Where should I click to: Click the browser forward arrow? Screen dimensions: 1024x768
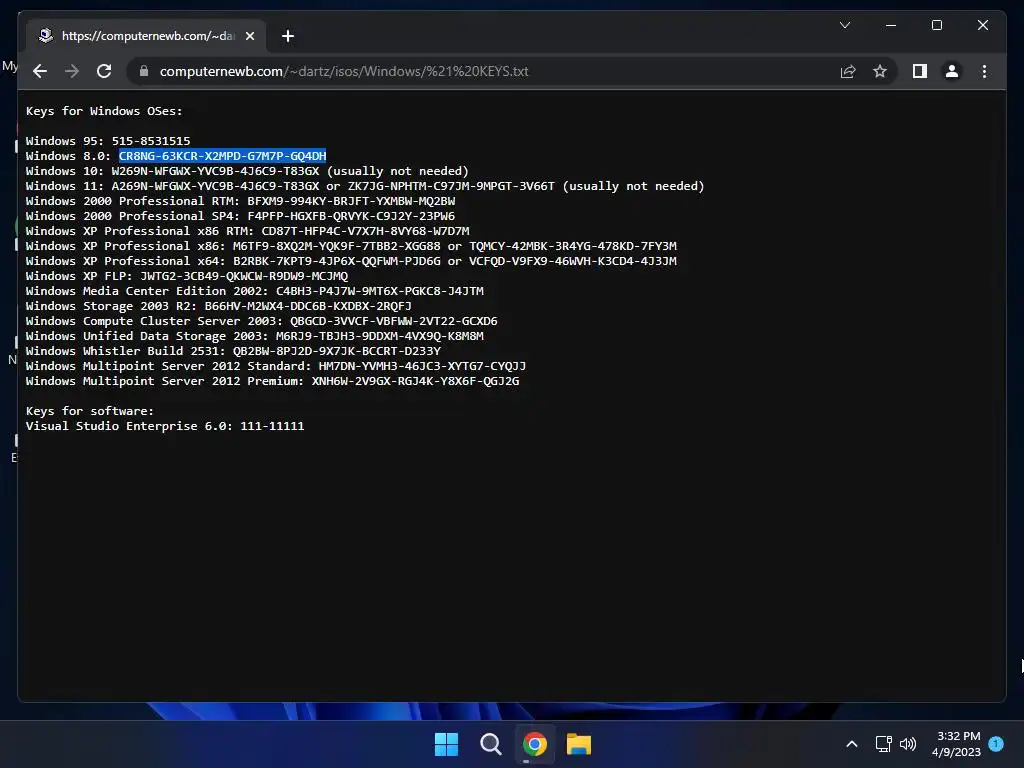coord(72,71)
